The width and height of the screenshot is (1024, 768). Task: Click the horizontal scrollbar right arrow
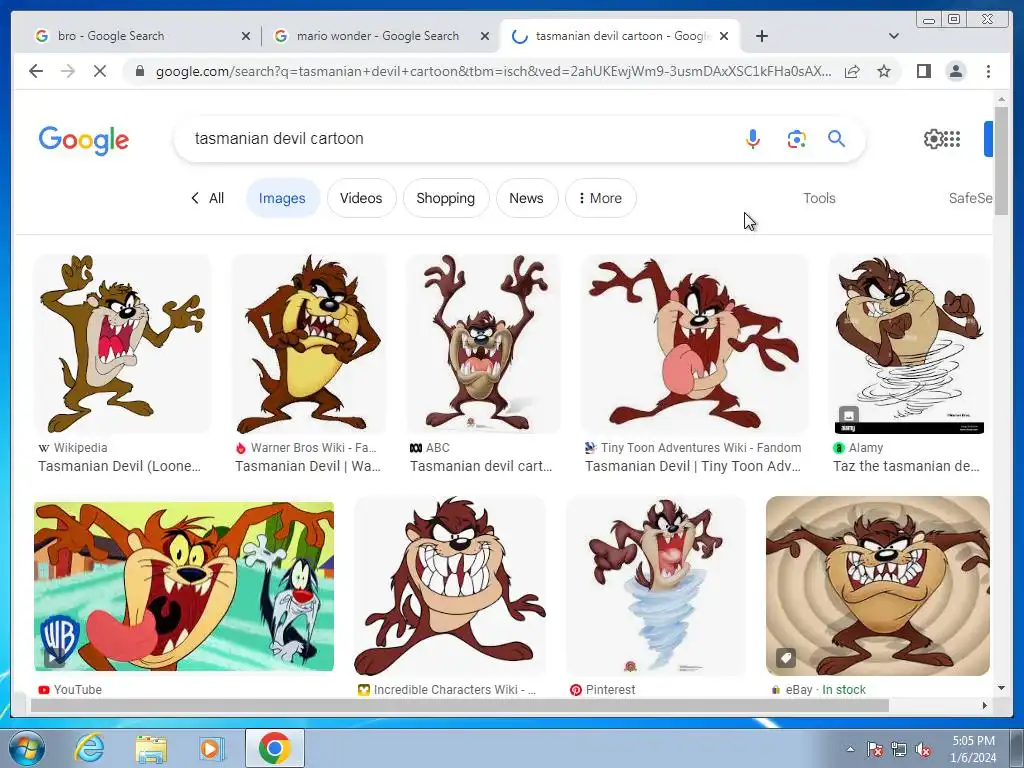pyautogui.click(x=985, y=705)
